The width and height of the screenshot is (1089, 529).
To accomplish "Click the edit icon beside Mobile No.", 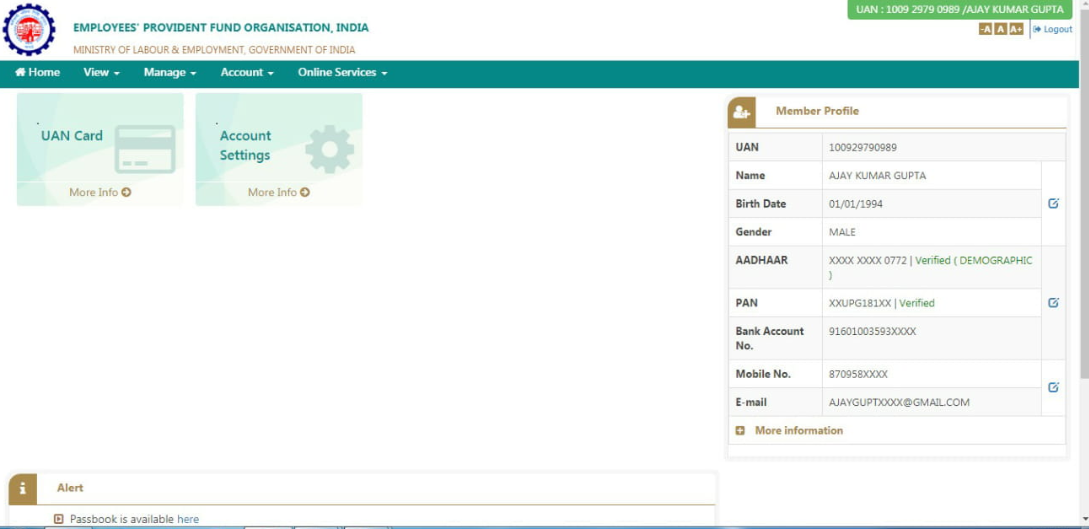I will click(x=1053, y=387).
